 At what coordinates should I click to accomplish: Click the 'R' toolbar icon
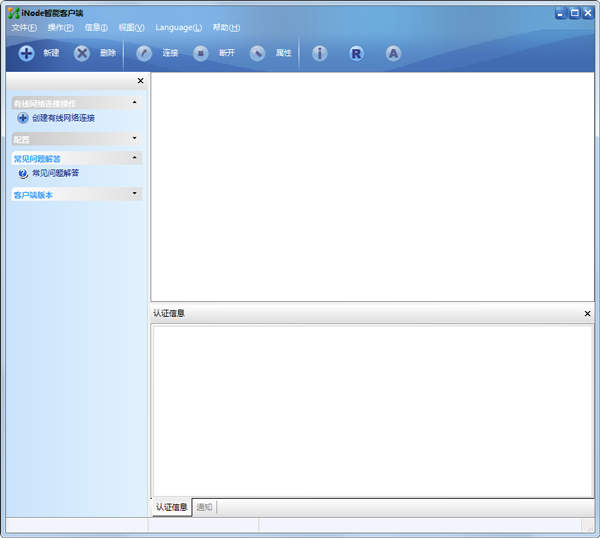pos(356,53)
